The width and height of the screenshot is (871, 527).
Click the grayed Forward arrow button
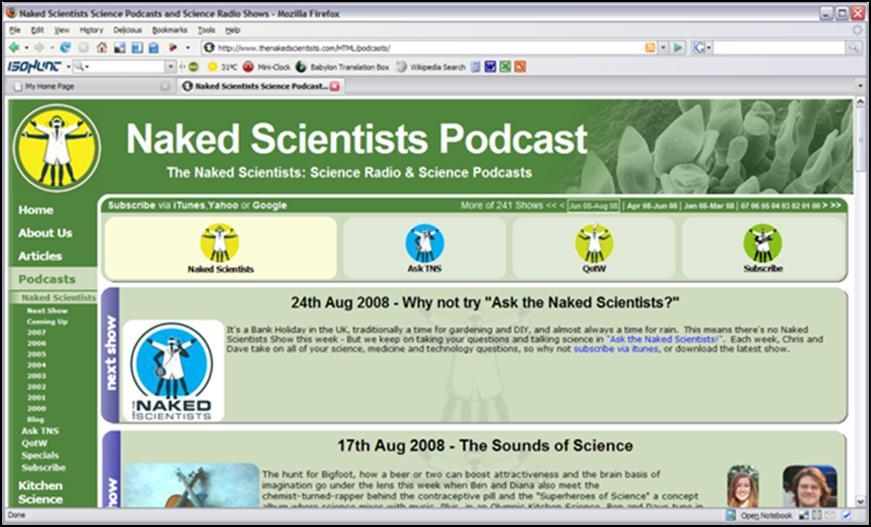[39, 48]
